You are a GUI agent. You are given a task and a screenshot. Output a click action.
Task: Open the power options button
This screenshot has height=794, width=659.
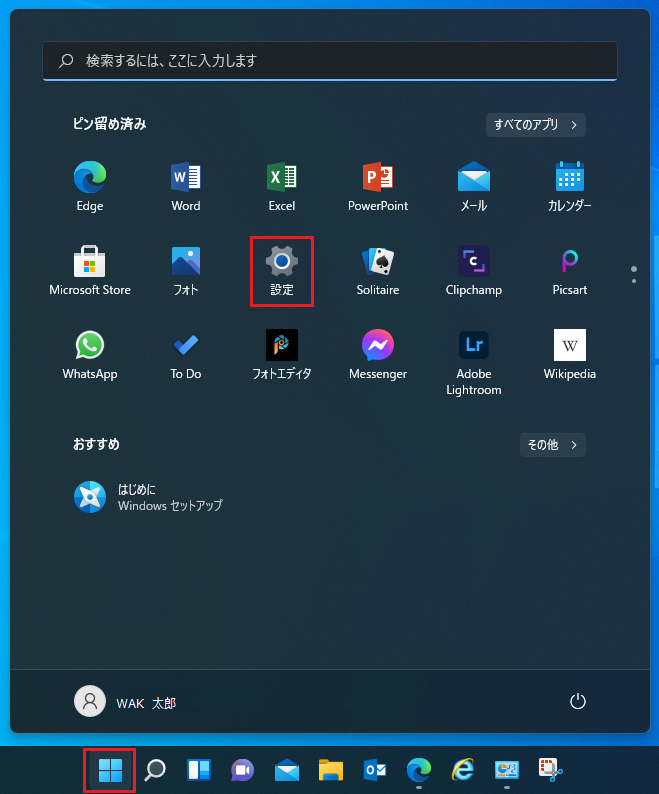pyautogui.click(x=577, y=701)
